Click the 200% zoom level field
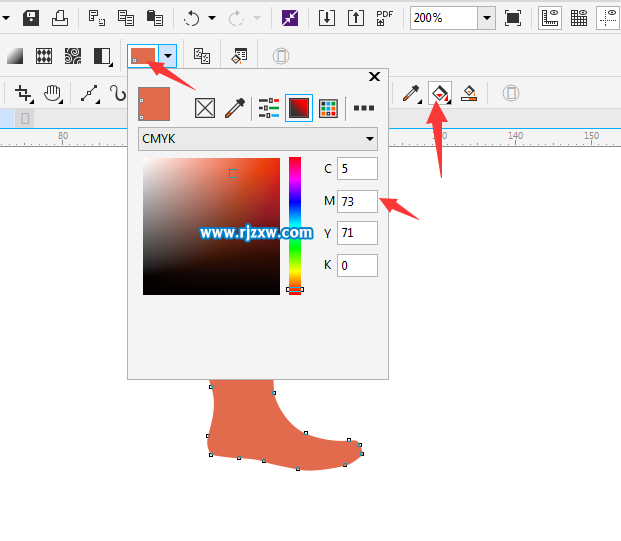The width and height of the screenshot is (621, 541). [x=444, y=18]
